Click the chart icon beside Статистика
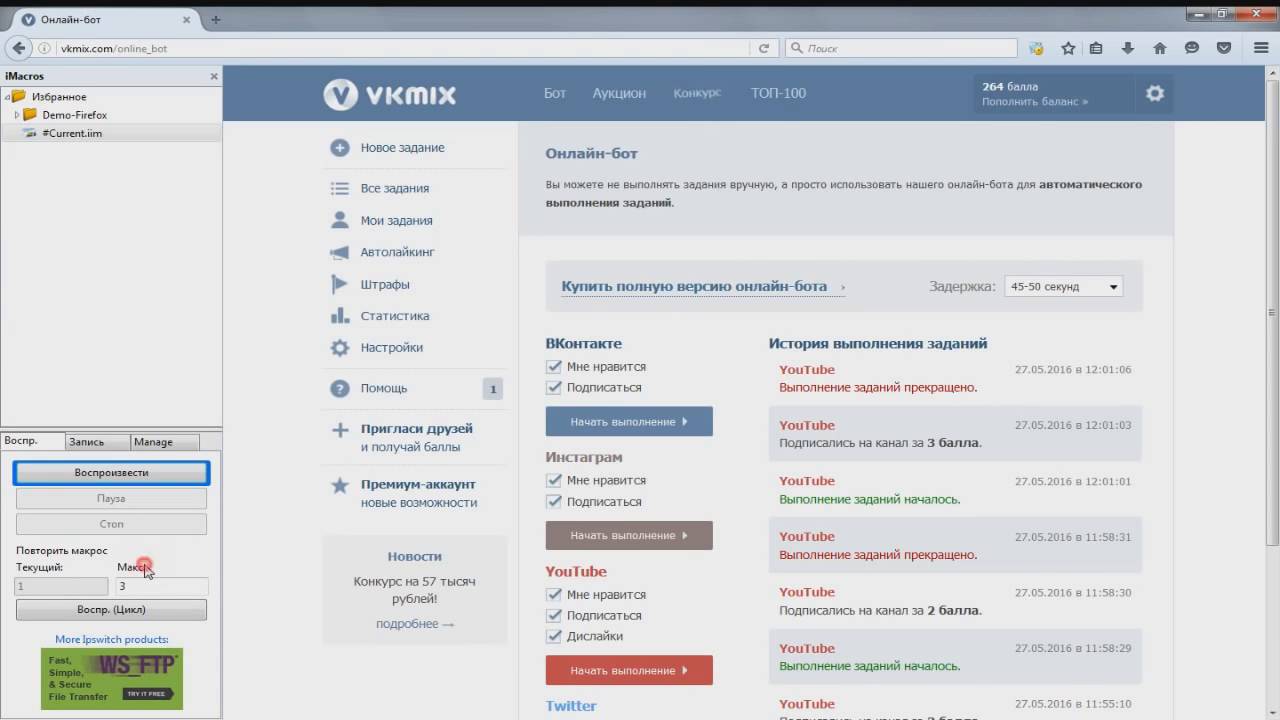Viewport: 1280px width, 720px height. [x=340, y=316]
